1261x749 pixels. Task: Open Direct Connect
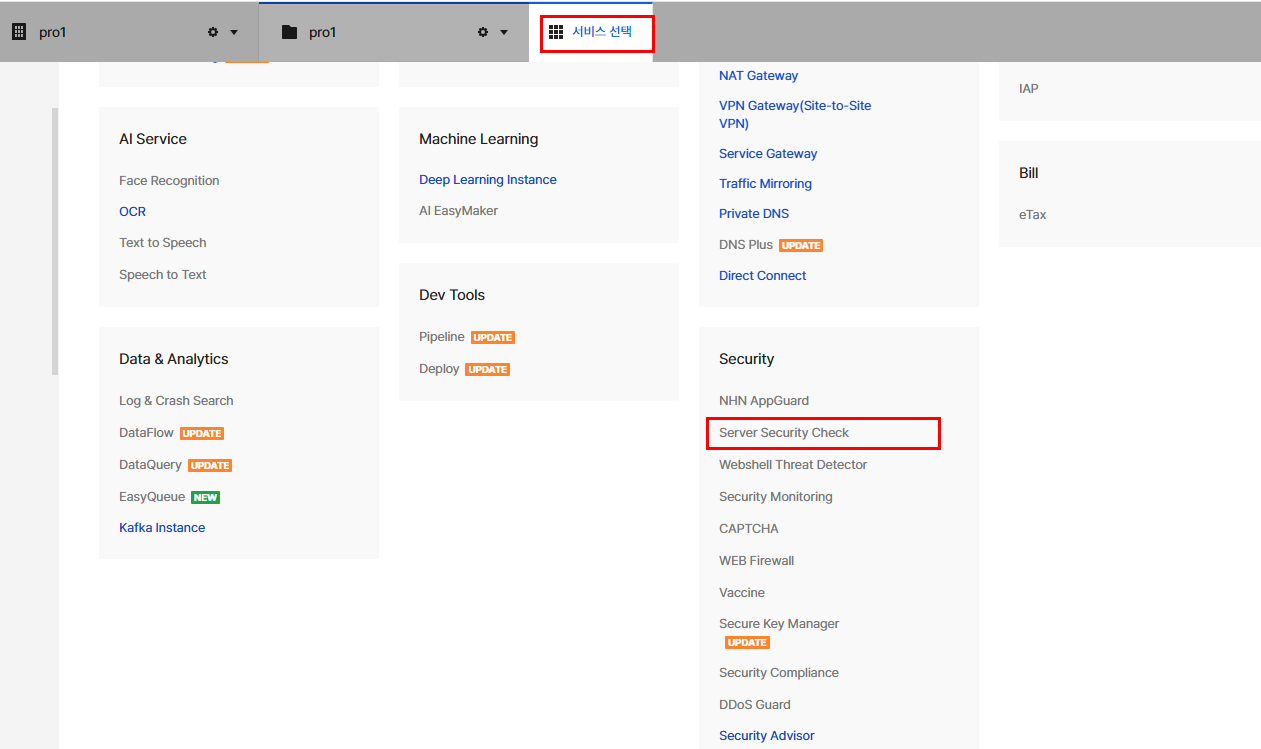(762, 276)
